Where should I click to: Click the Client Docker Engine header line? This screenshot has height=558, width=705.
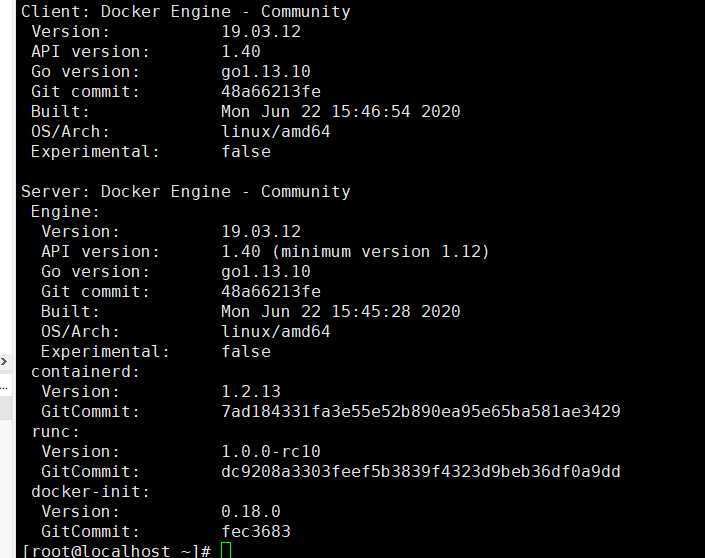186,12
